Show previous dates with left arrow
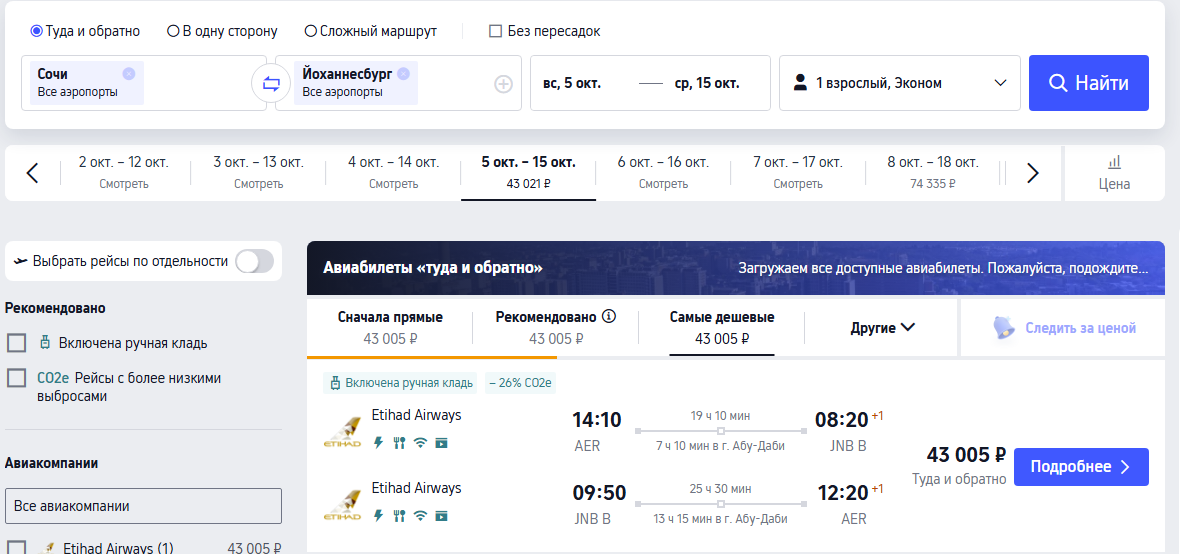This screenshot has height=554, width=1180. click(x=32, y=173)
